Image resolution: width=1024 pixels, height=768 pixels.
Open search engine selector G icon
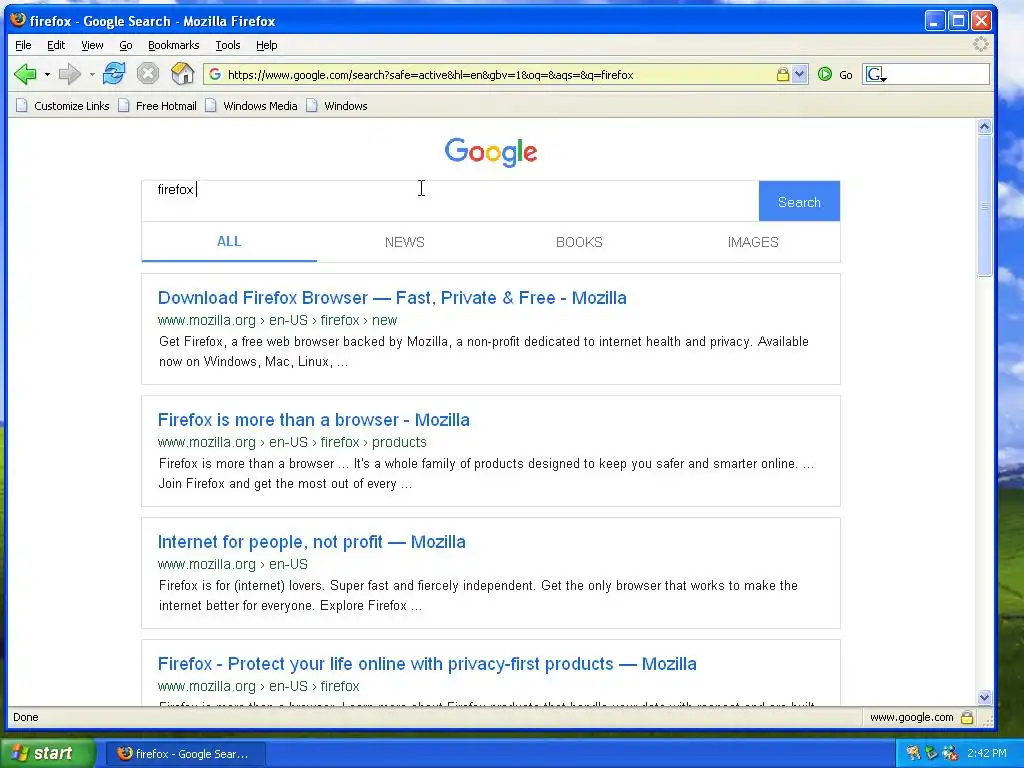876,74
